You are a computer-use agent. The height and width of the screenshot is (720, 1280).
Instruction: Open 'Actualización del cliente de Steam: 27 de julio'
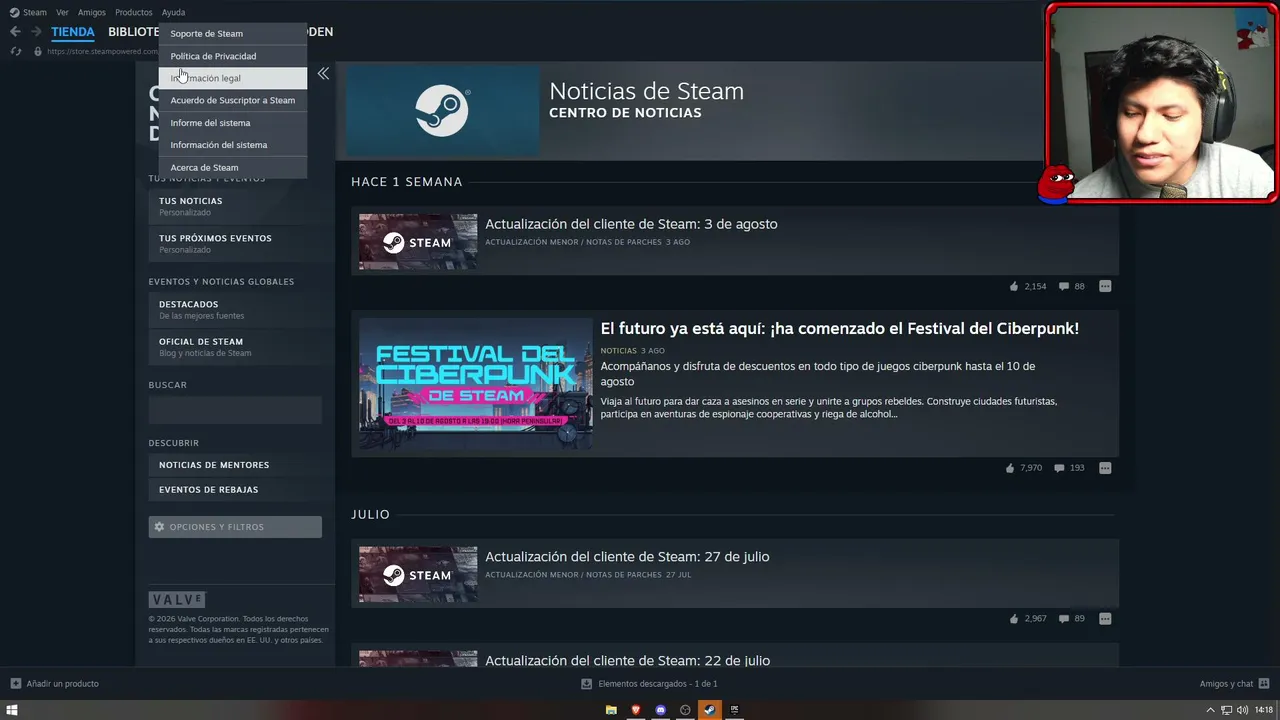tap(627, 557)
